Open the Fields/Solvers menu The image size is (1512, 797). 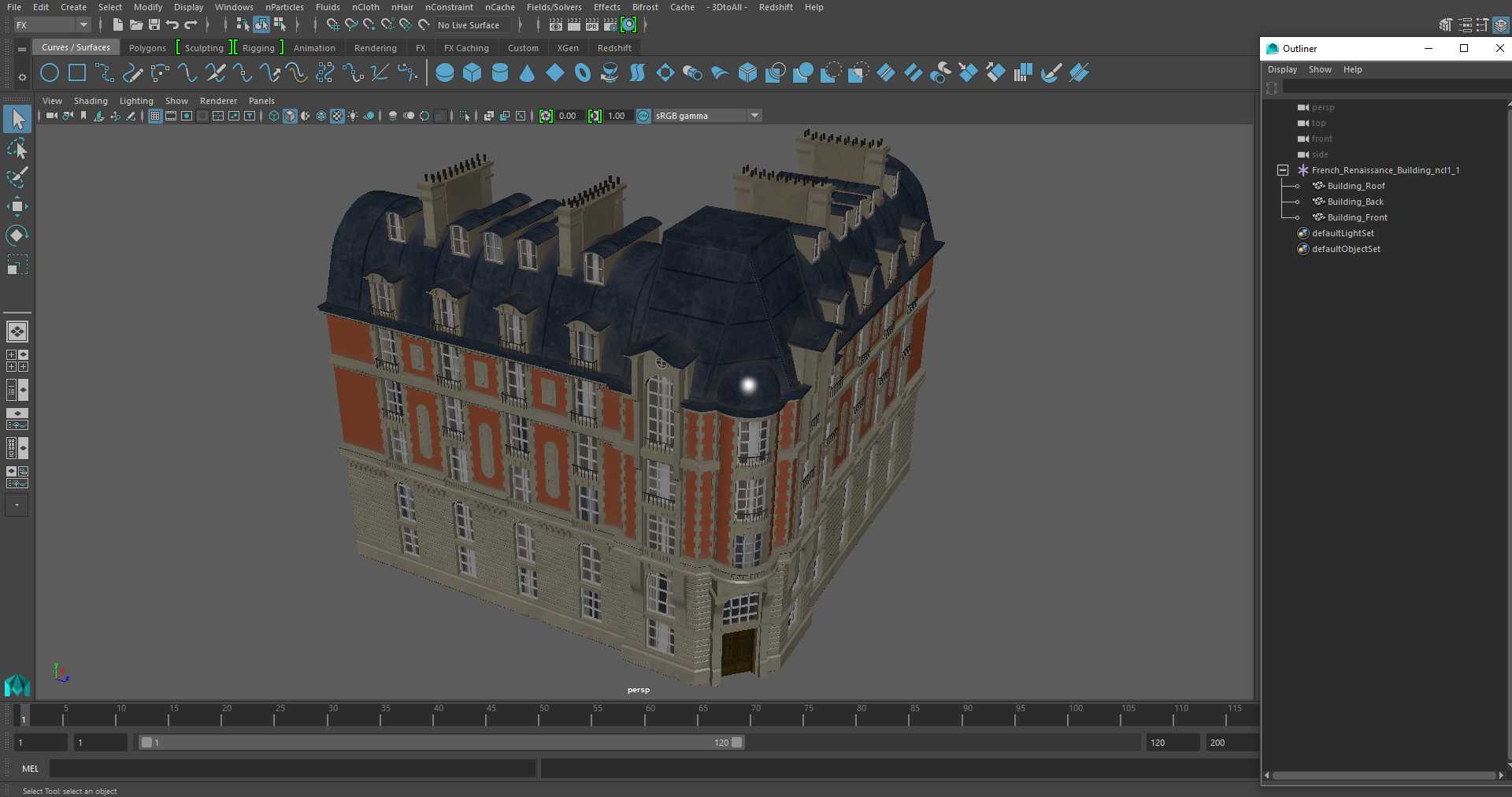tap(554, 7)
